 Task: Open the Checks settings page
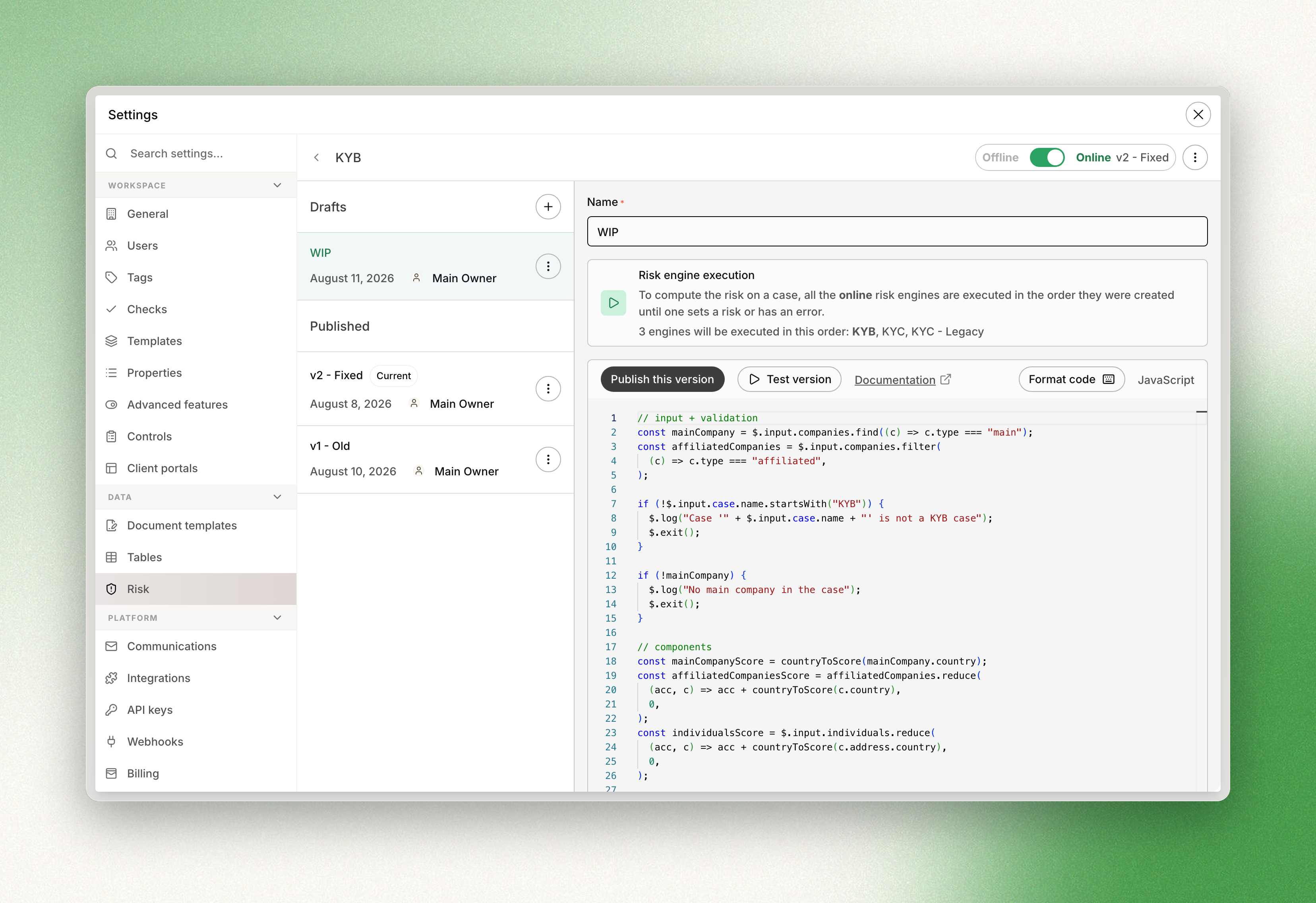(x=196, y=309)
